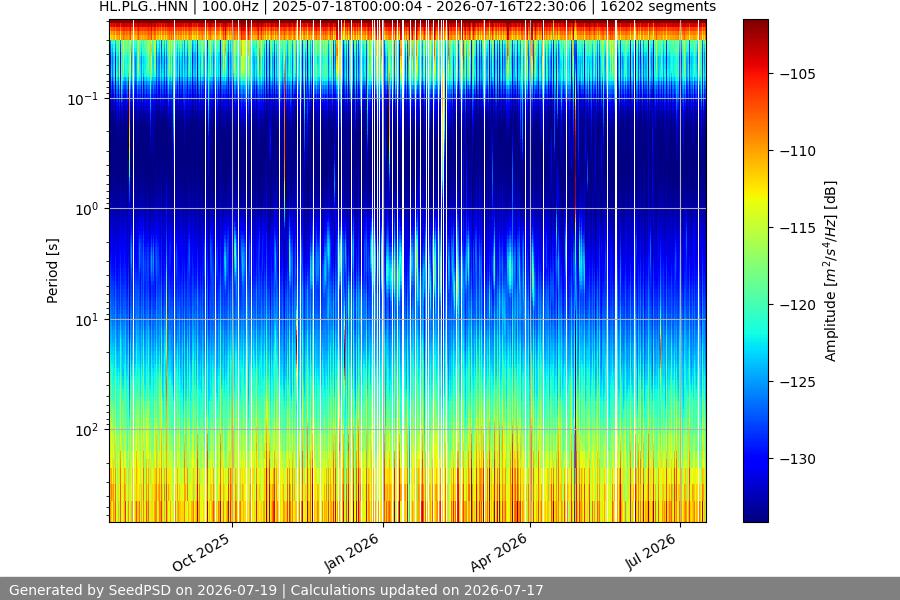Click the −105 colorbar tick label
Viewport: 900px width, 600px height.
(x=798, y=74)
